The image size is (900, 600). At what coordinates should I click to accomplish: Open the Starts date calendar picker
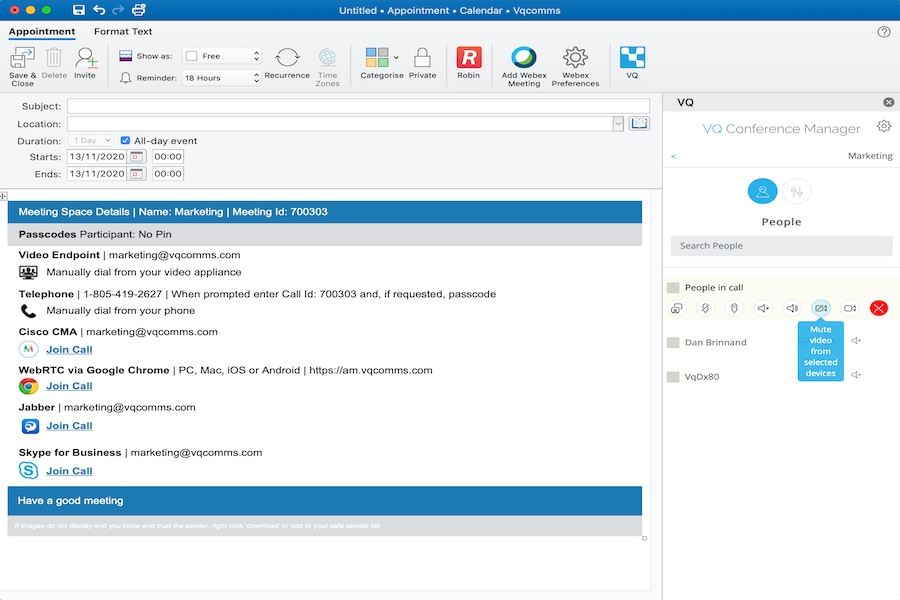tap(137, 157)
